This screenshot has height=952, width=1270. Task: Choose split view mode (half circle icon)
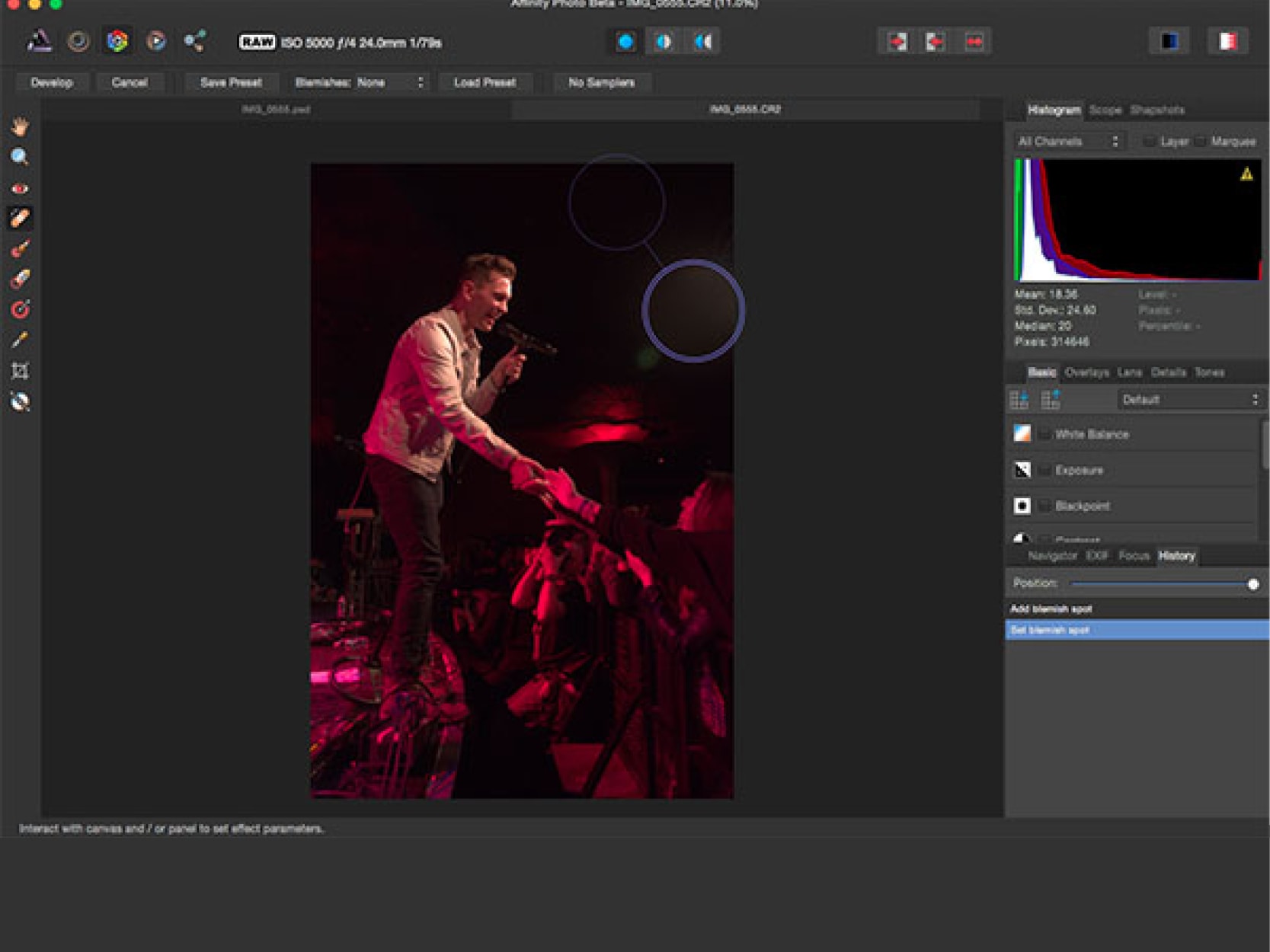pyautogui.click(x=664, y=42)
